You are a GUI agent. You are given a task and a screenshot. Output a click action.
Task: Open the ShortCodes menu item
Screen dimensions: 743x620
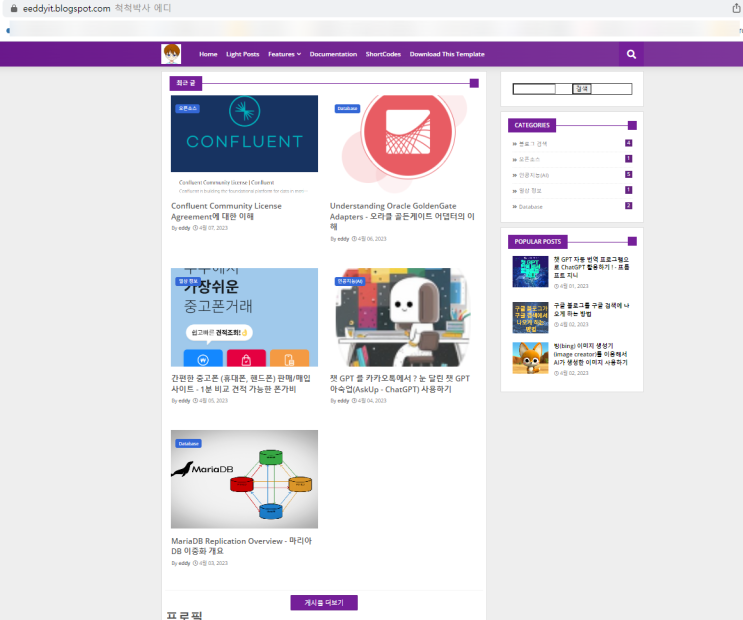(383, 55)
